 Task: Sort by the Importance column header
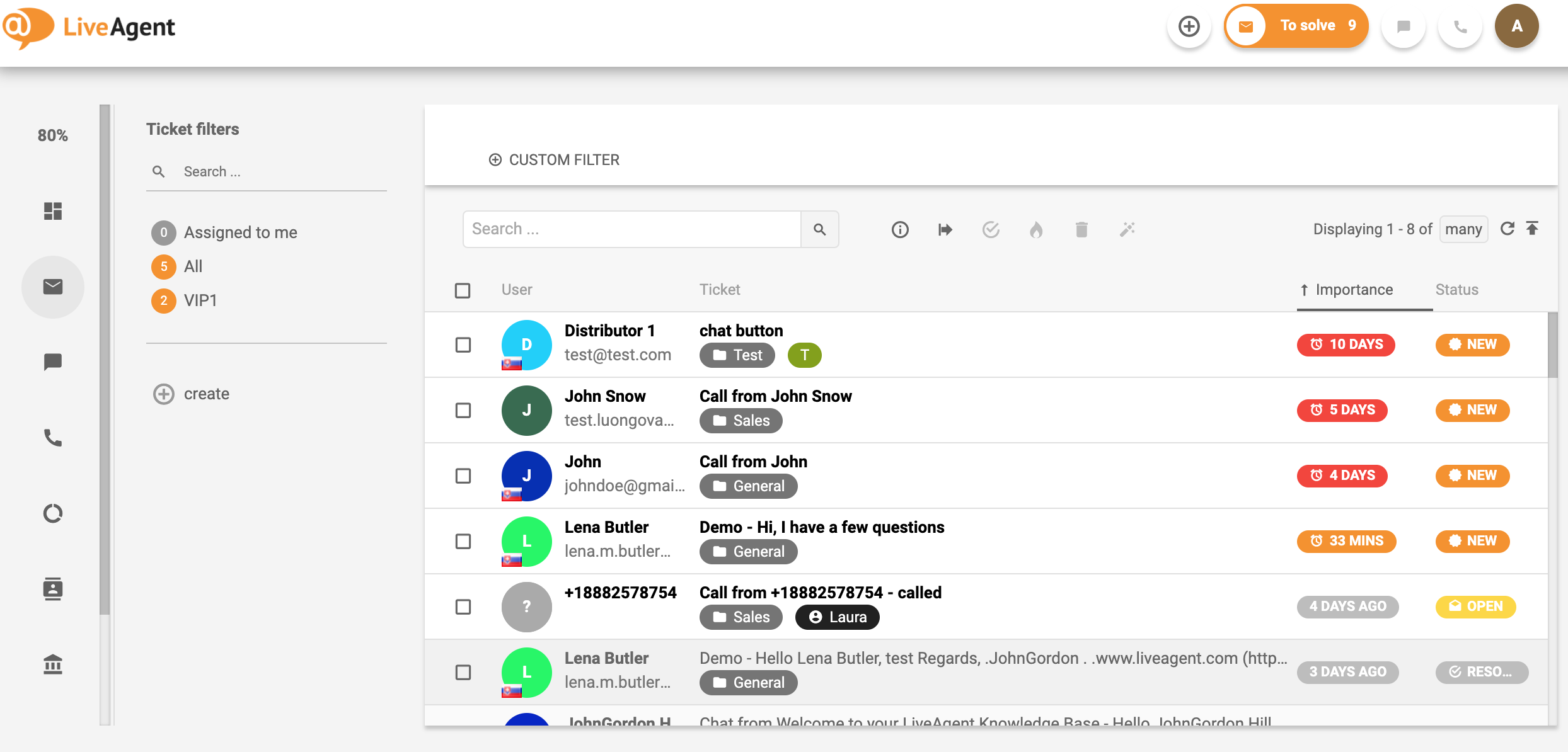pyautogui.click(x=1354, y=290)
